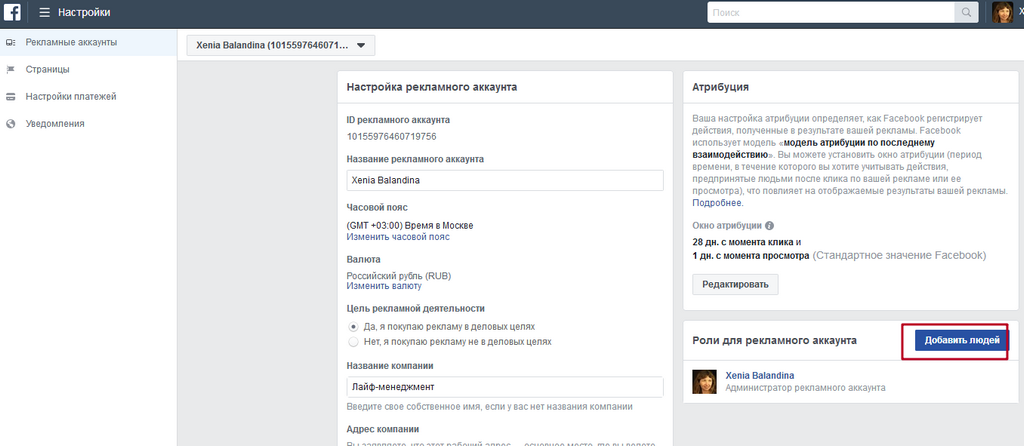
Task: Click Xenia Balandina avatar in roles list
Action: (705, 381)
